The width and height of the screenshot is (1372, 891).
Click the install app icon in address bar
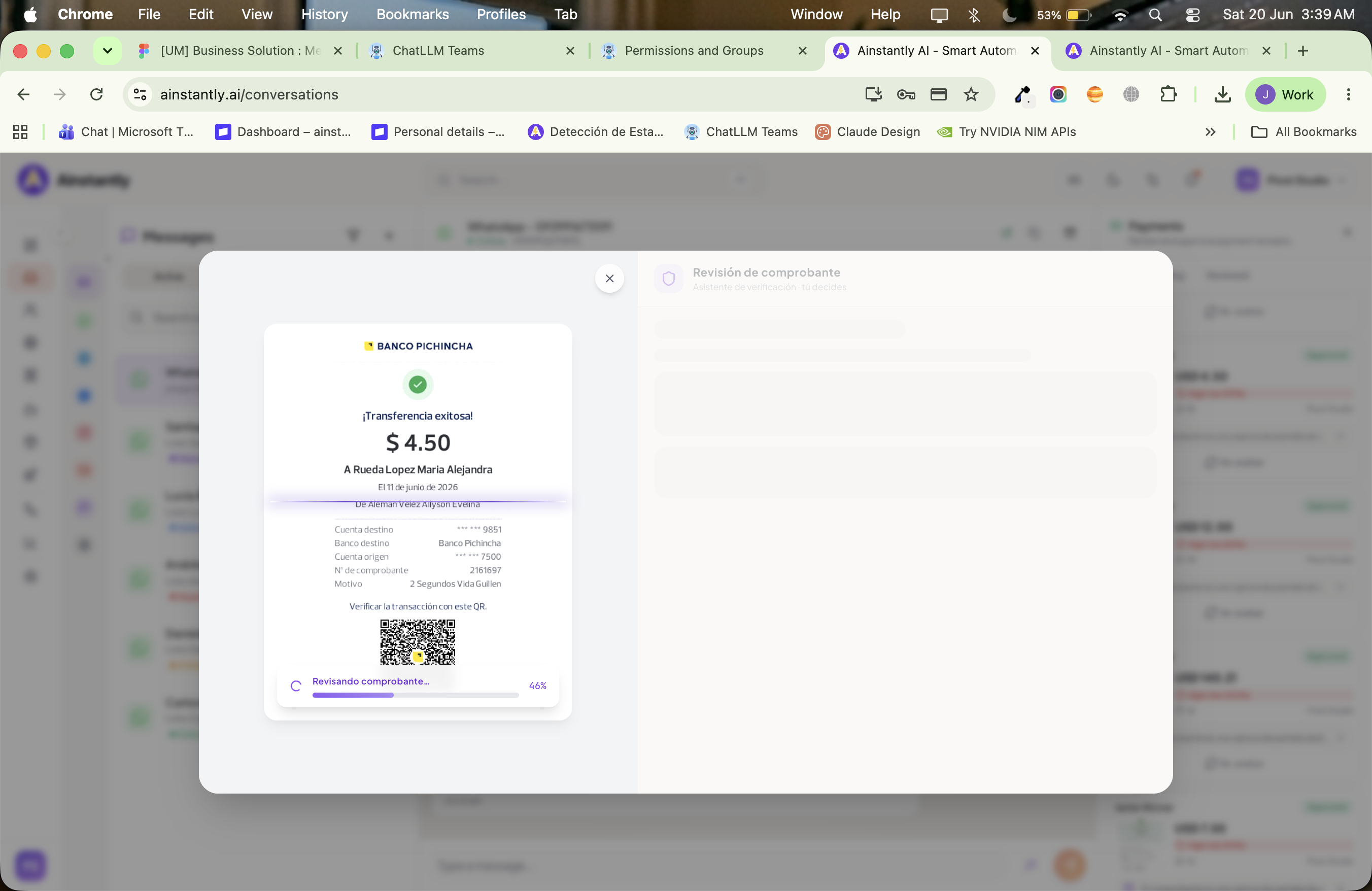(873, 94)
